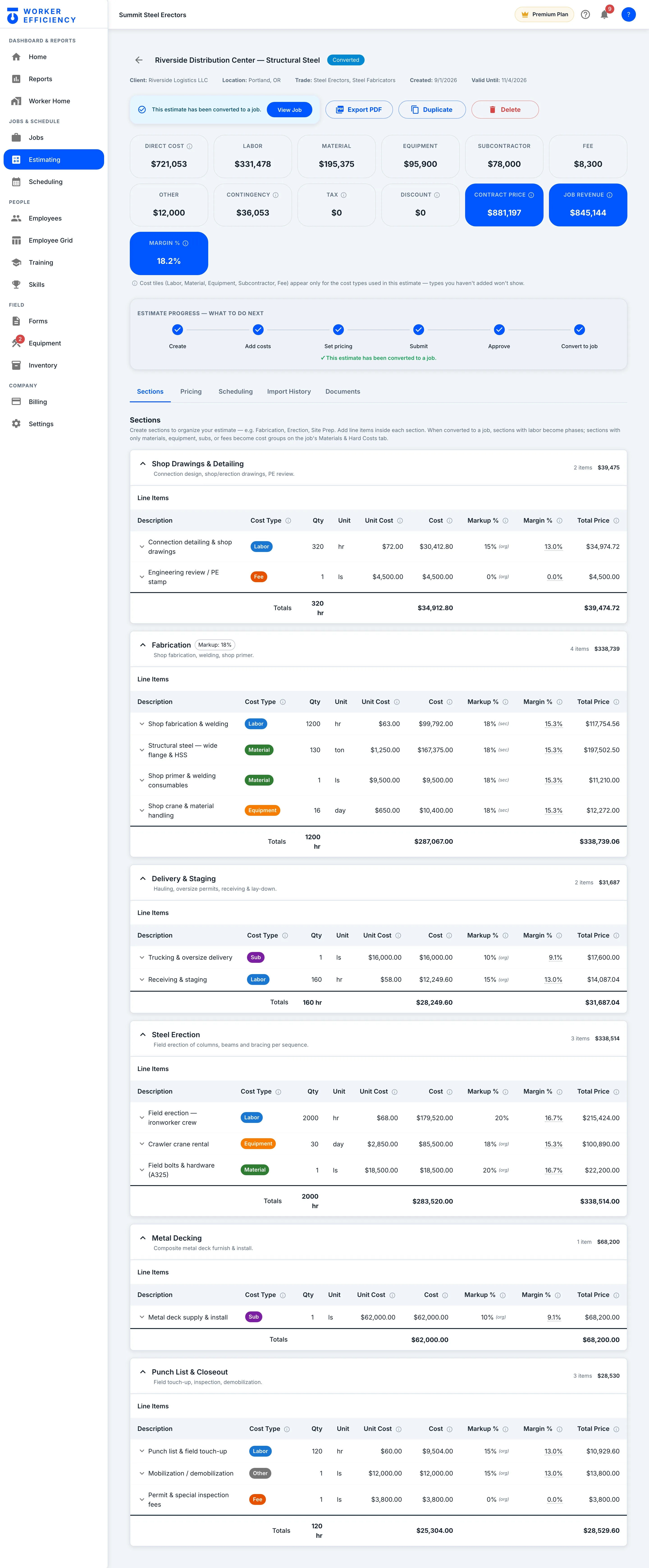Image resolution: width=649 pixels, height=1568 pixels.
Task: Click the View Job button
Action: (x=290, y=110)
